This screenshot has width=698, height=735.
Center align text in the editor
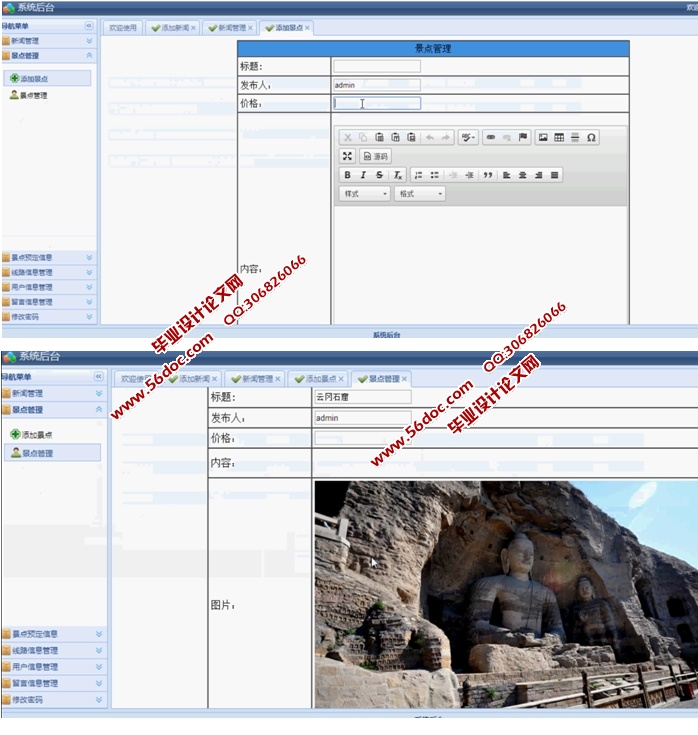coord(523,175)
